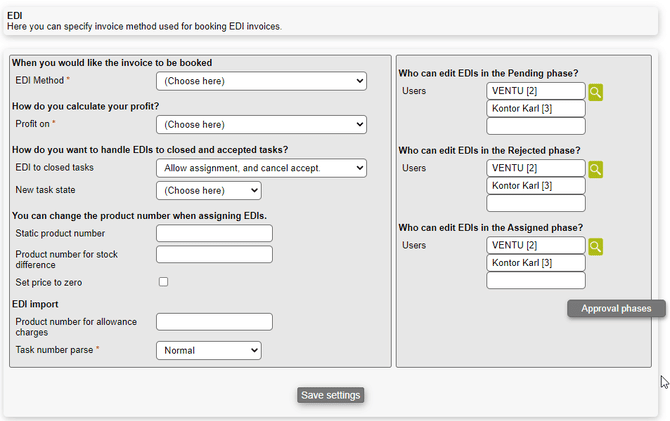Open the New task state dropdown

coord(209,190)
